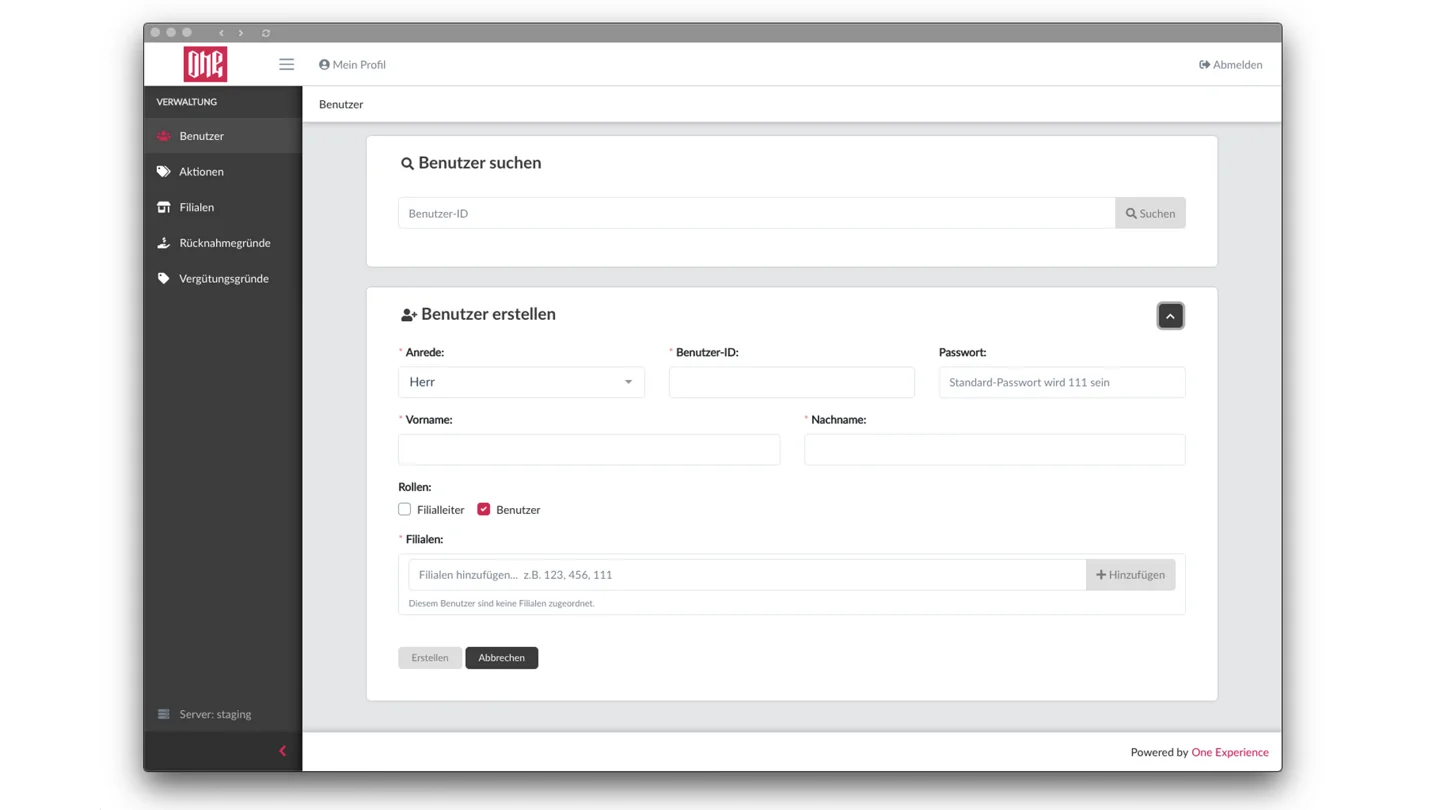Open Vergütungsgründe in the sidebar
Image resolution: width=1440 pixels, height=810 pixels.
tap(222, 279)
